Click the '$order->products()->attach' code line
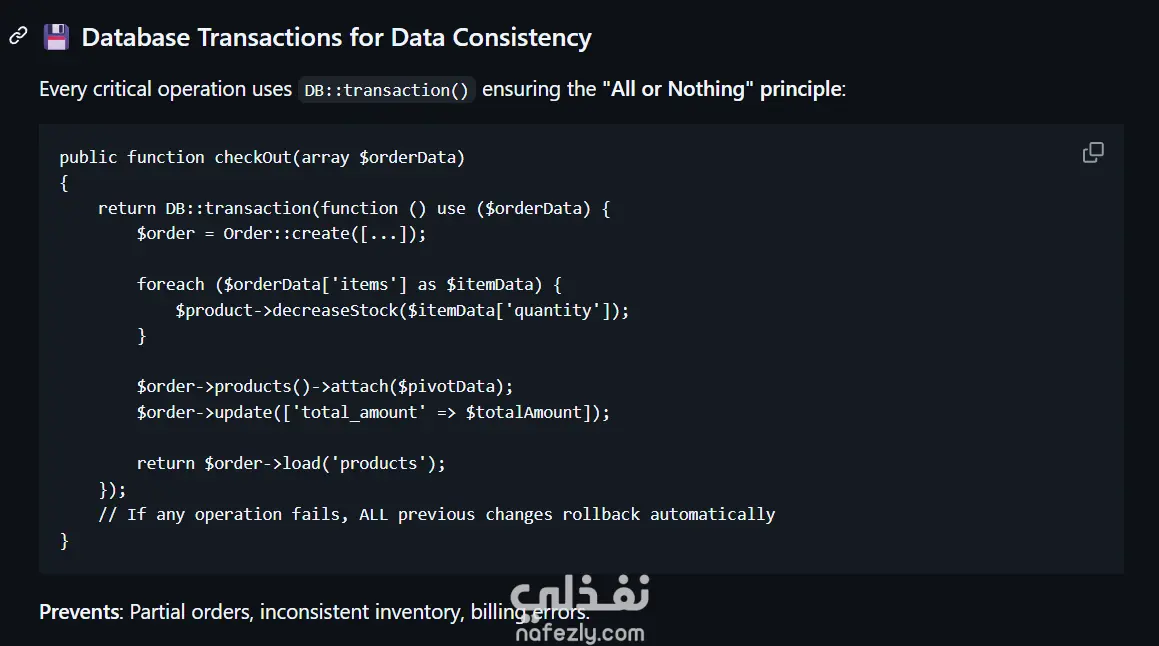This screenshot has height=646, width=1159. [x=324, y=386]
